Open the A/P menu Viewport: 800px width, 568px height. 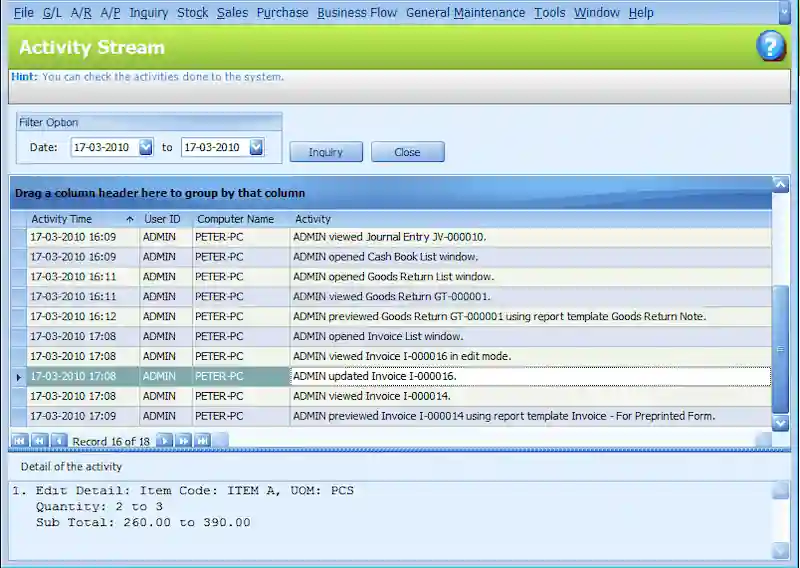(x=110, y=13)
